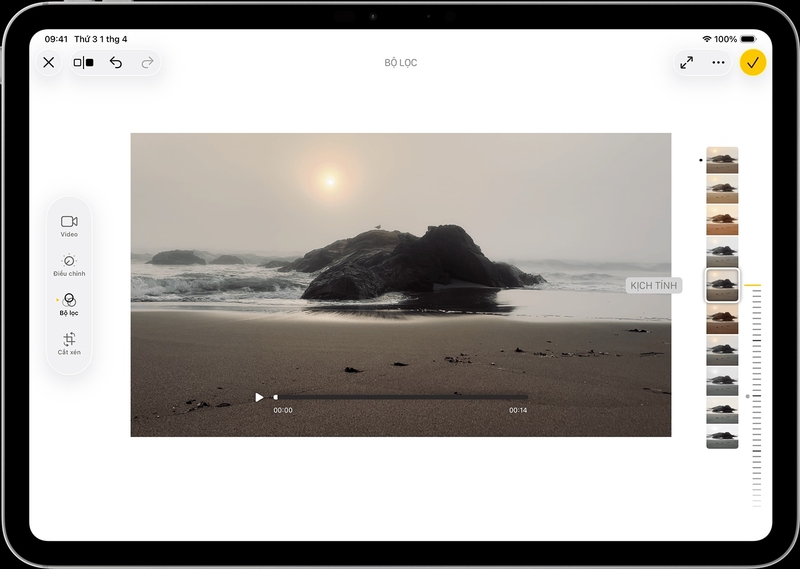Screen dimensions: 800x569
Task: Click the beach video preview frame
Action: pos(401,285)
